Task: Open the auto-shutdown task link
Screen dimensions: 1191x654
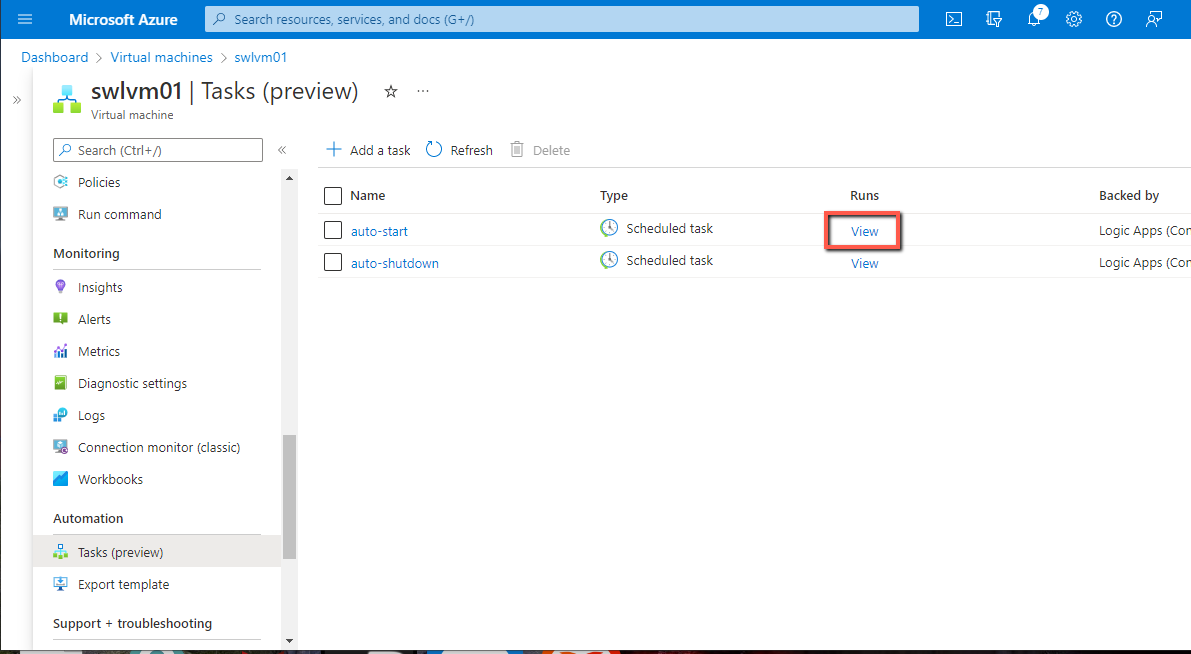Action: click(x=394, y=263)
